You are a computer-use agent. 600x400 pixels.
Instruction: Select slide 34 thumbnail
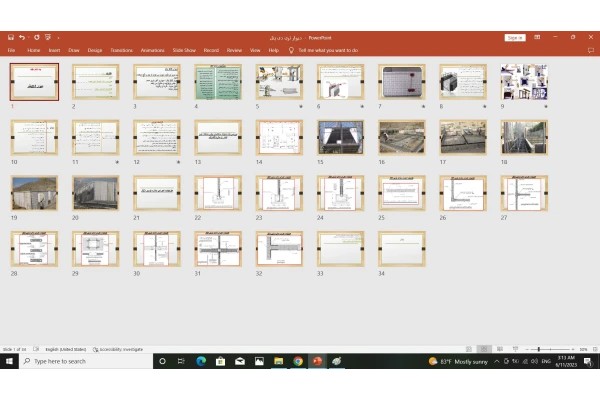(x=402, y=249)
